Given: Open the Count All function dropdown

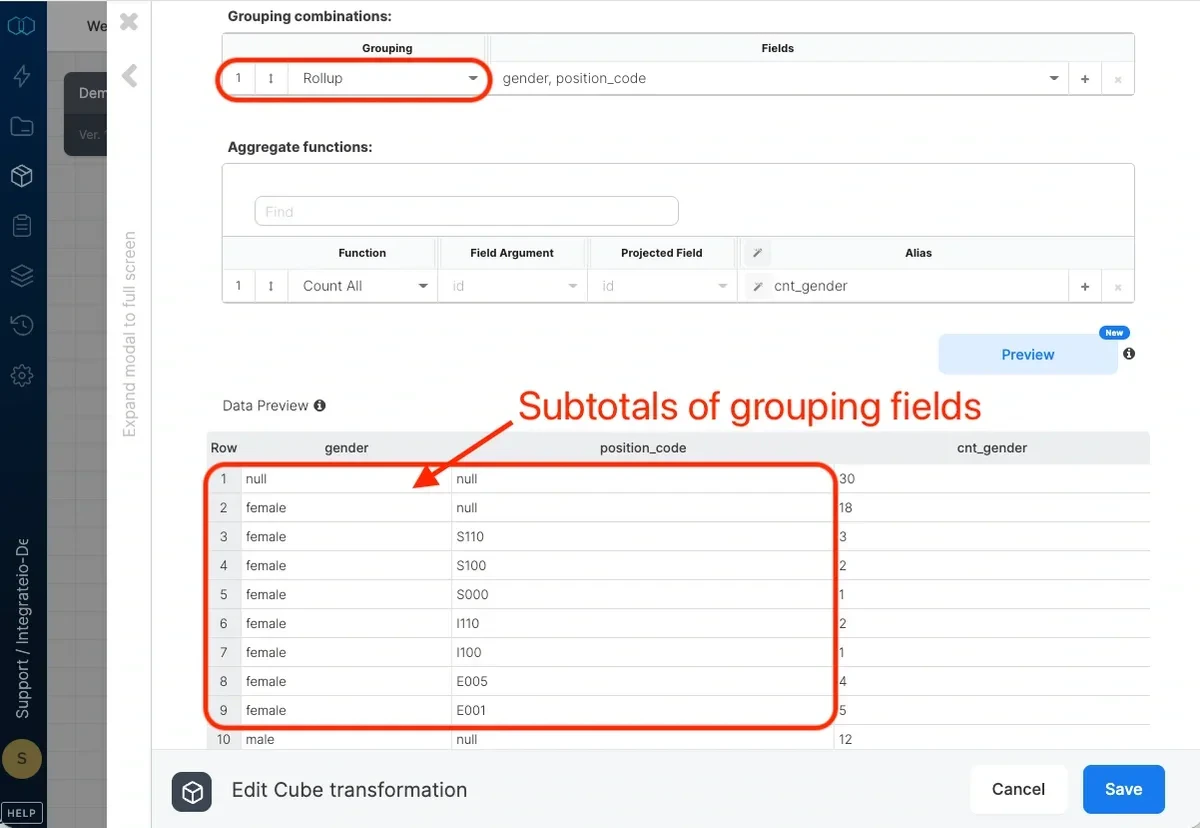Looking at the screenshot, I should [x=423, y=285].
